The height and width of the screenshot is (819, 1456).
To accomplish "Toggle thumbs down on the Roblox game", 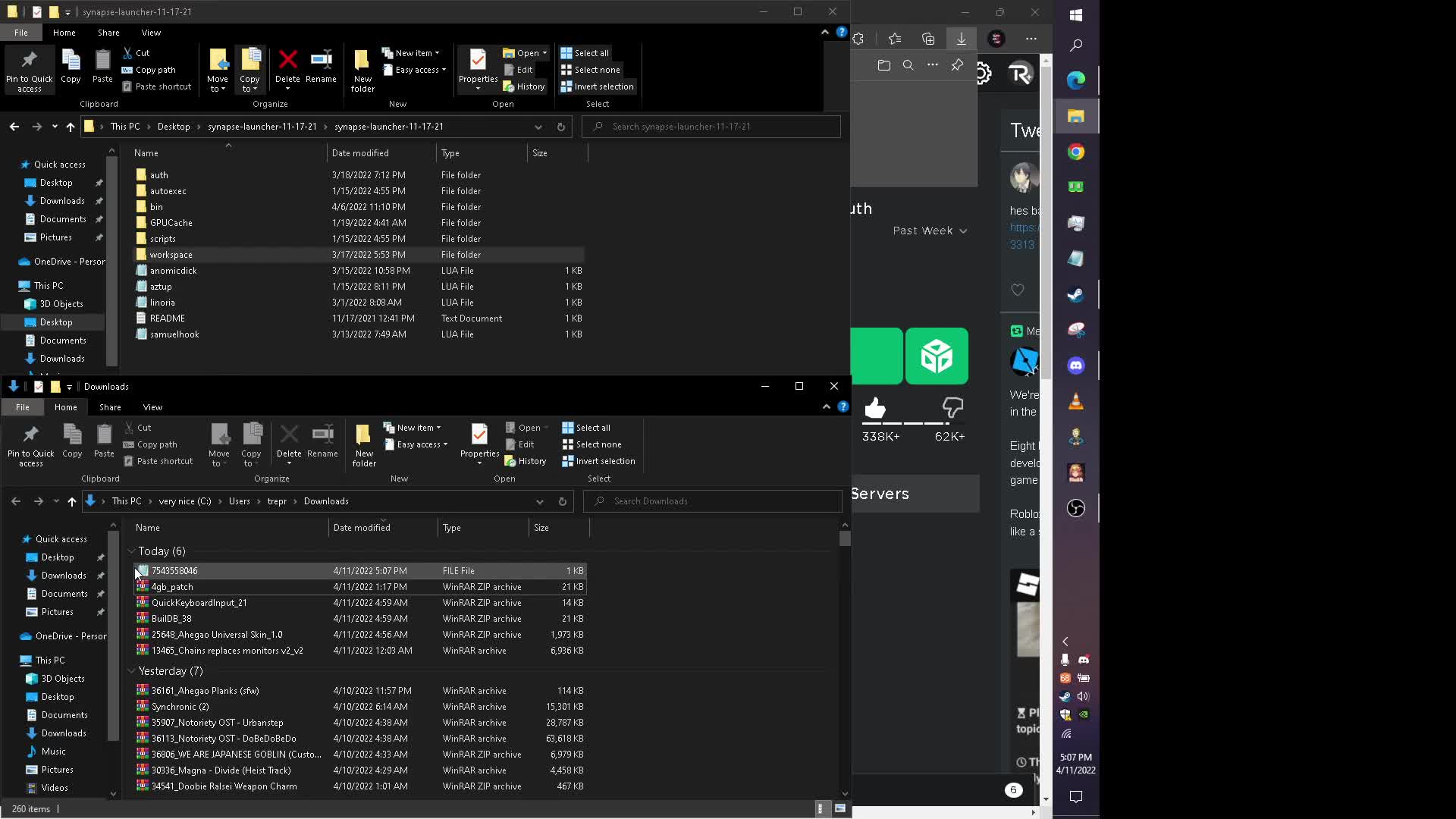I will tap(951, 408).
